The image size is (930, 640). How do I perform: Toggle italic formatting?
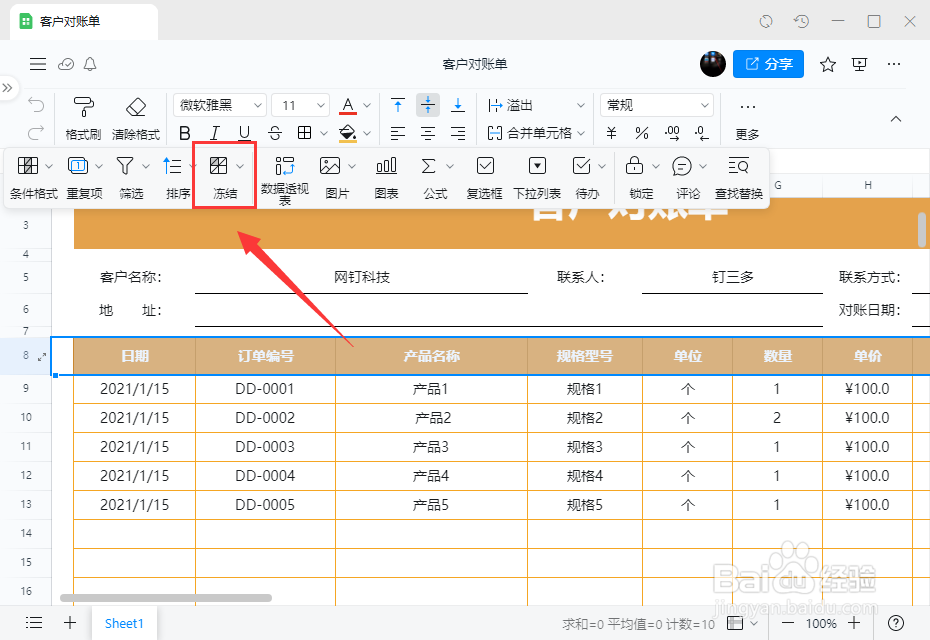pyautogui.click(x=213, y=132)
